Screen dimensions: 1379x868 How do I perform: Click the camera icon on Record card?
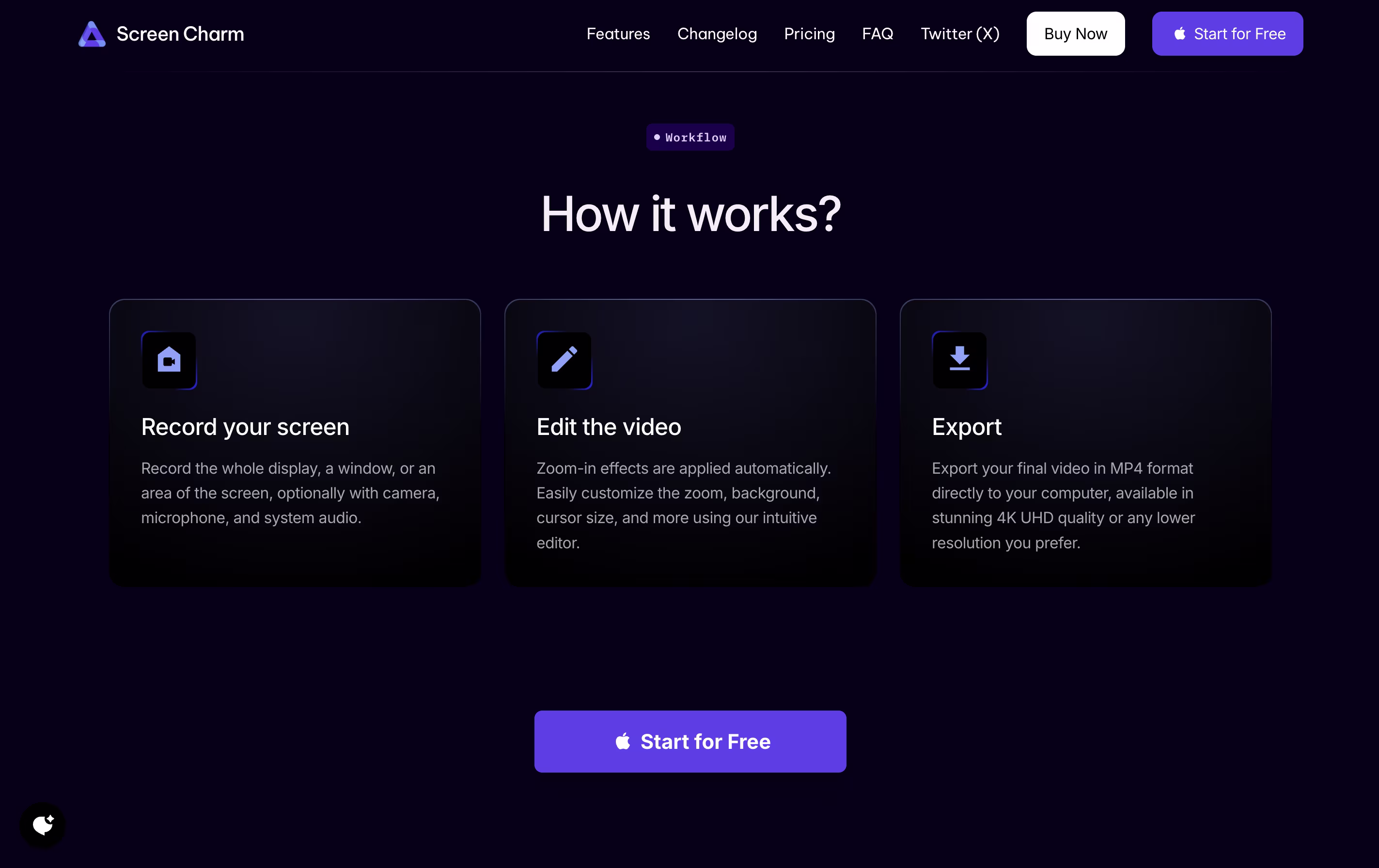click(x=169, y=360)
